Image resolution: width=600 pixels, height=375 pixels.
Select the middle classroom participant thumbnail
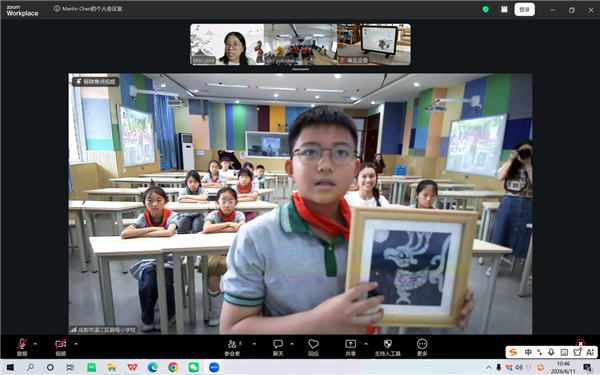click(x=300, y=44)
